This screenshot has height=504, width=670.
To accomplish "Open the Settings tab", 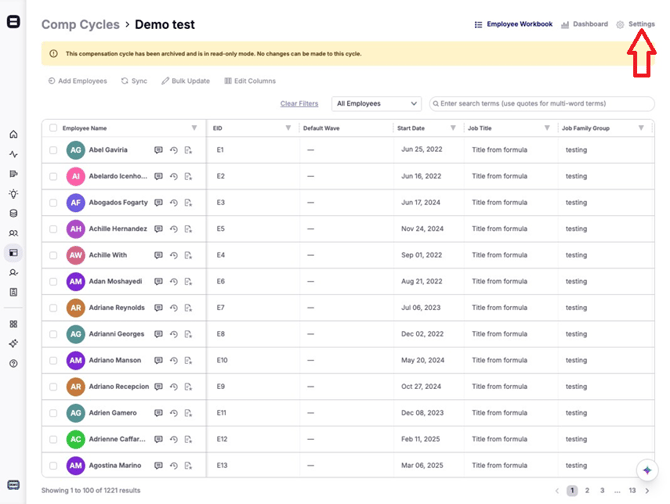I will click(636, 24).
